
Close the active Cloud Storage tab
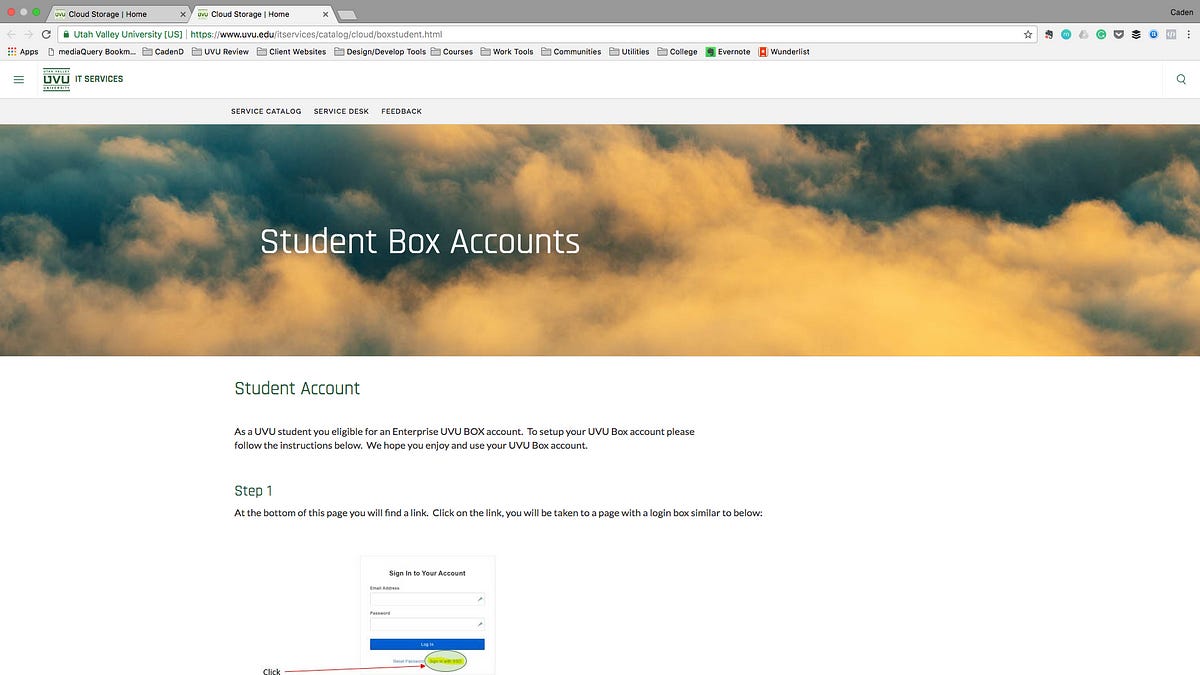click(x=325, y=15)
